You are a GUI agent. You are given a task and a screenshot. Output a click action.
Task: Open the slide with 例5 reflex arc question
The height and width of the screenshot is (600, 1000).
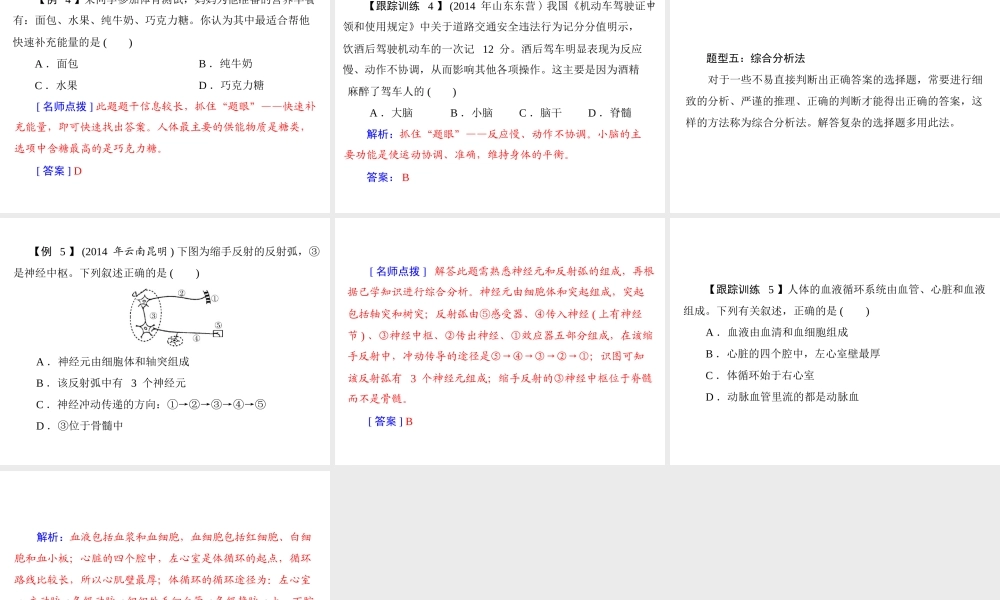(x=165, y=341)
